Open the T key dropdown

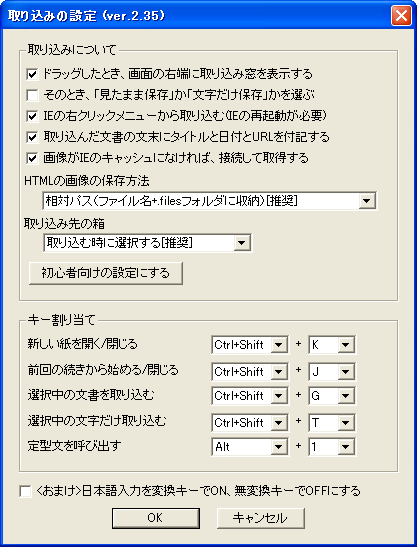pos(332,422)
